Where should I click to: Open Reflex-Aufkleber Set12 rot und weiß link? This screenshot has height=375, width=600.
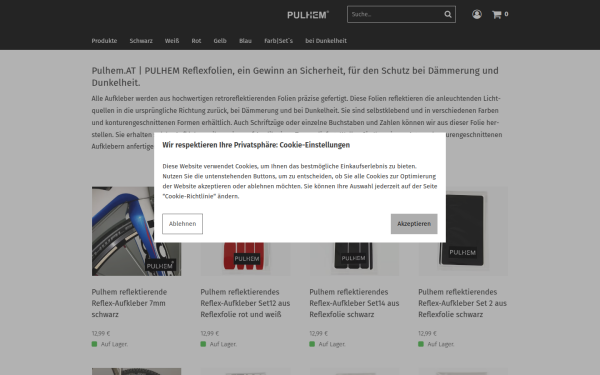(x=245, y=303)
